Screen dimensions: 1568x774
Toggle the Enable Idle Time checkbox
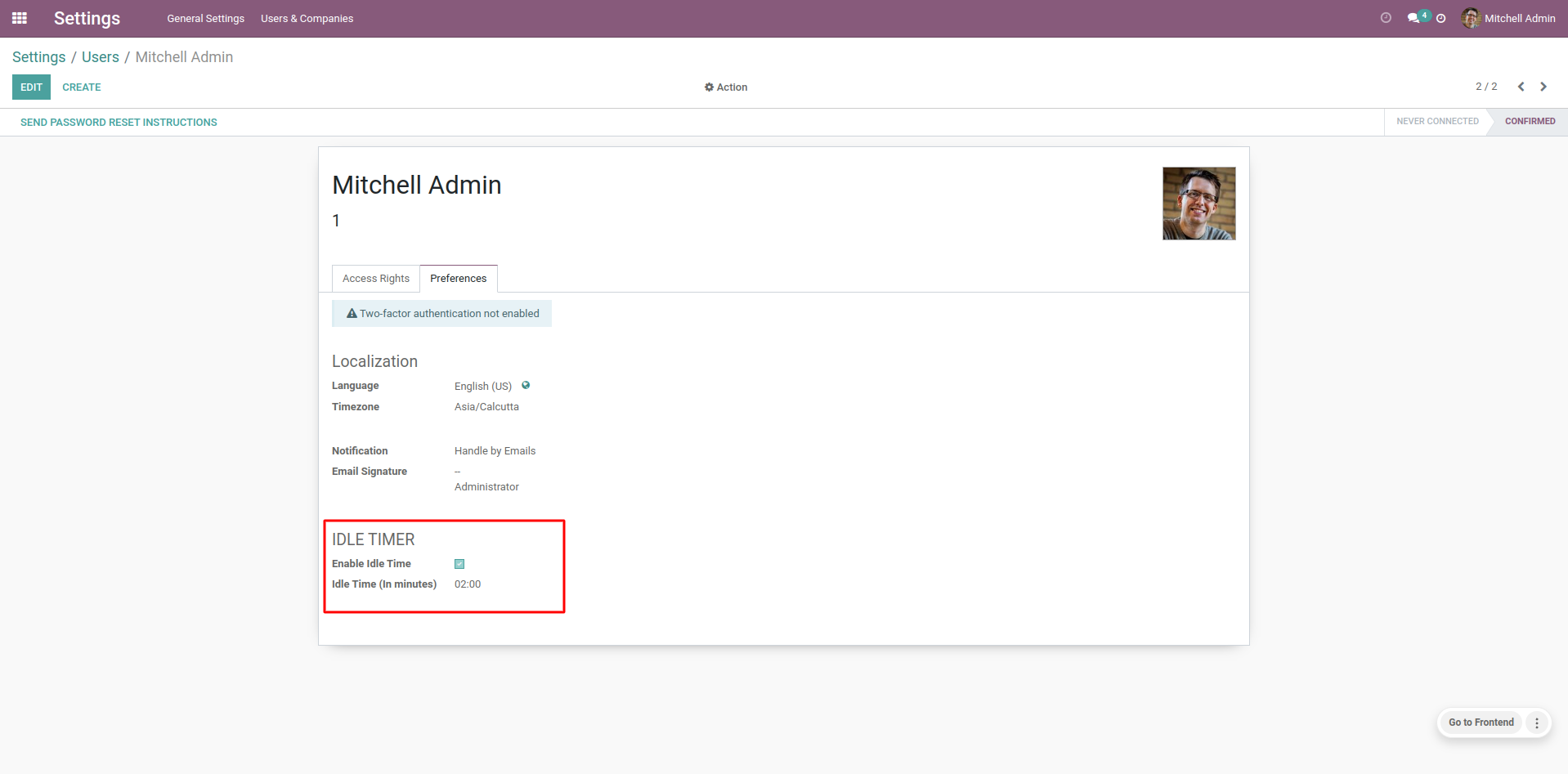tap(459, 564)
